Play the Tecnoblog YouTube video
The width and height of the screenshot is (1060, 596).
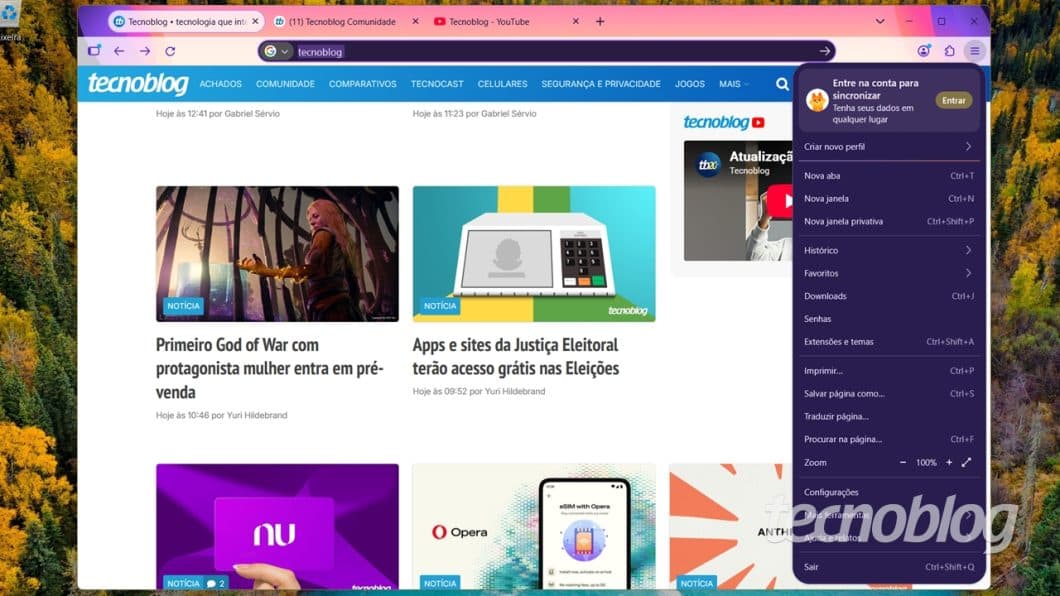[x=781, y=201]
